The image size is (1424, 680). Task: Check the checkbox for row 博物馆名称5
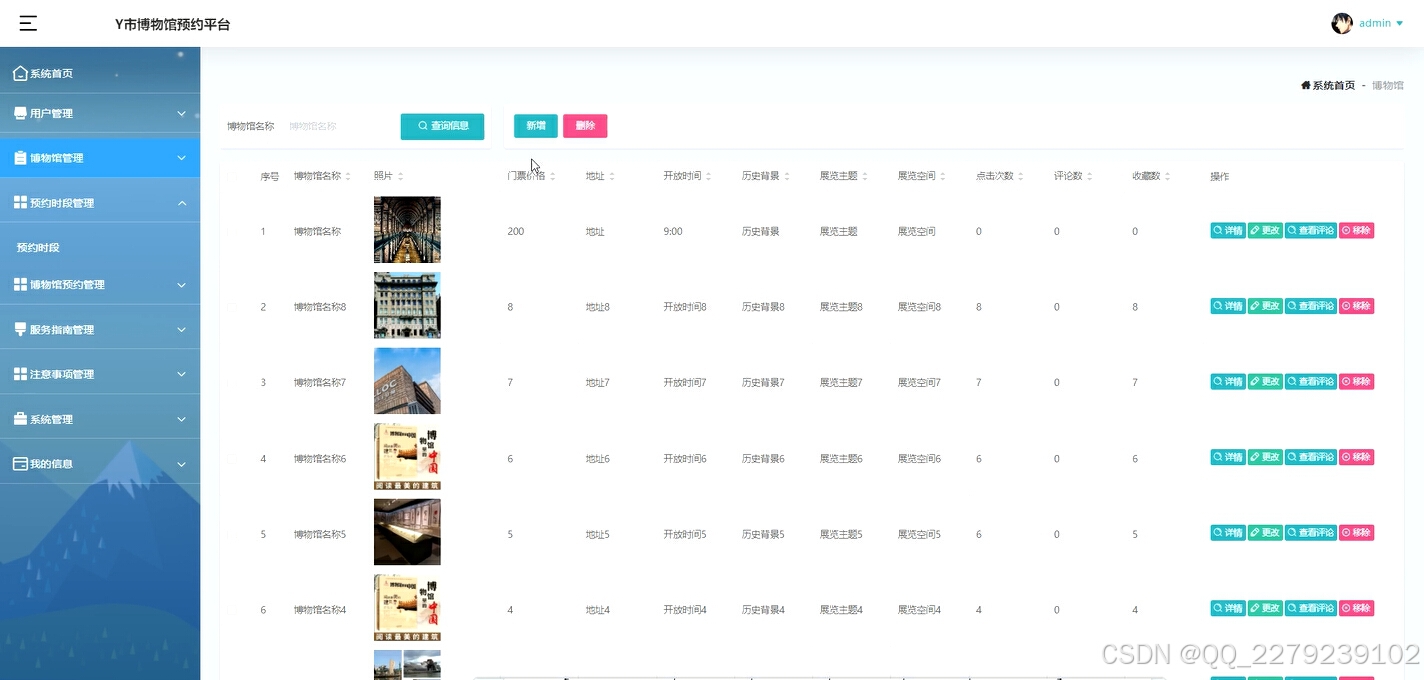[232, 535]
